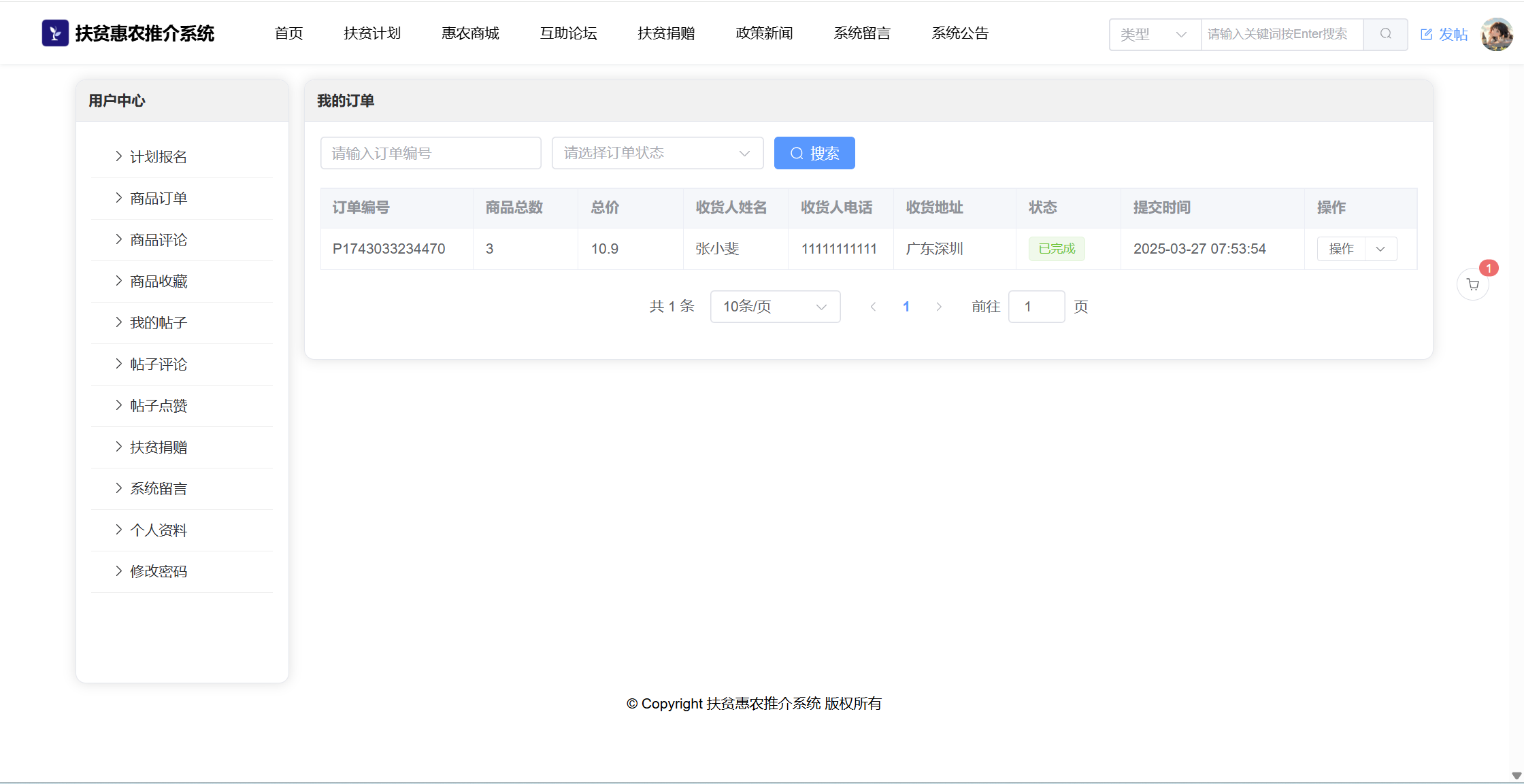Click the order number input field
Image resolution: width=1524 pixels, height=784 pixels.
pos(431,153)
